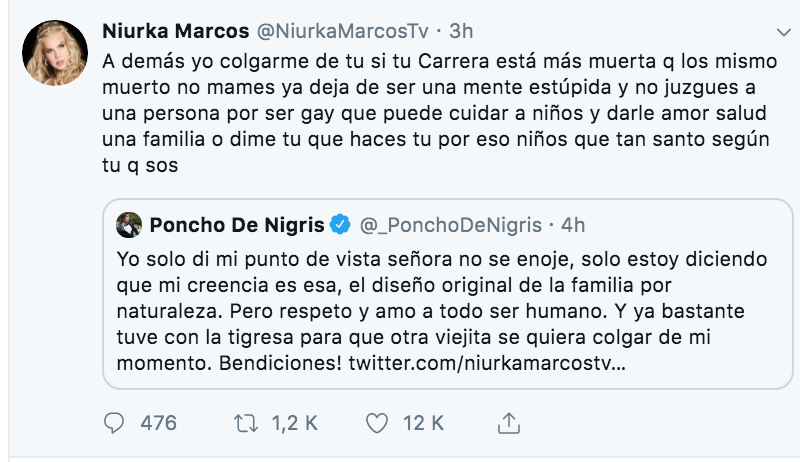Click the 12 K likes count
Image resolution: width=800 pixels, height=462 pixels.
point(422,423)
